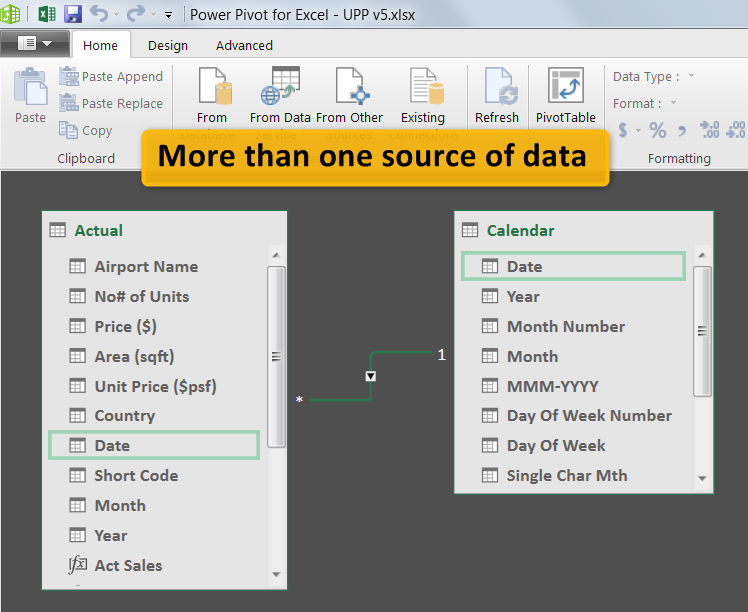
Task: Select Year field in Calendar table
Action: pyautogui.click(x=573, y=297)
